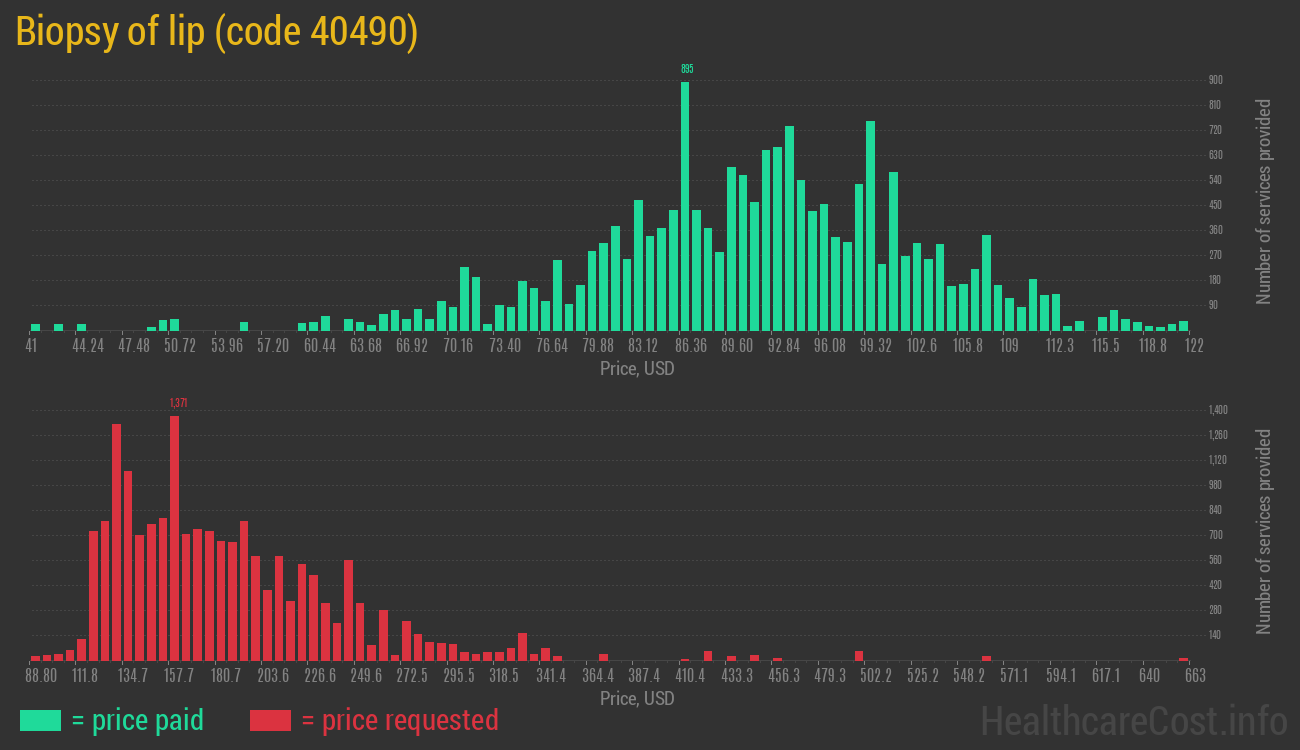Click the red chart's "Number of services provided" label
Screen dimensions: 1300x750
(x=1264, y=532)
